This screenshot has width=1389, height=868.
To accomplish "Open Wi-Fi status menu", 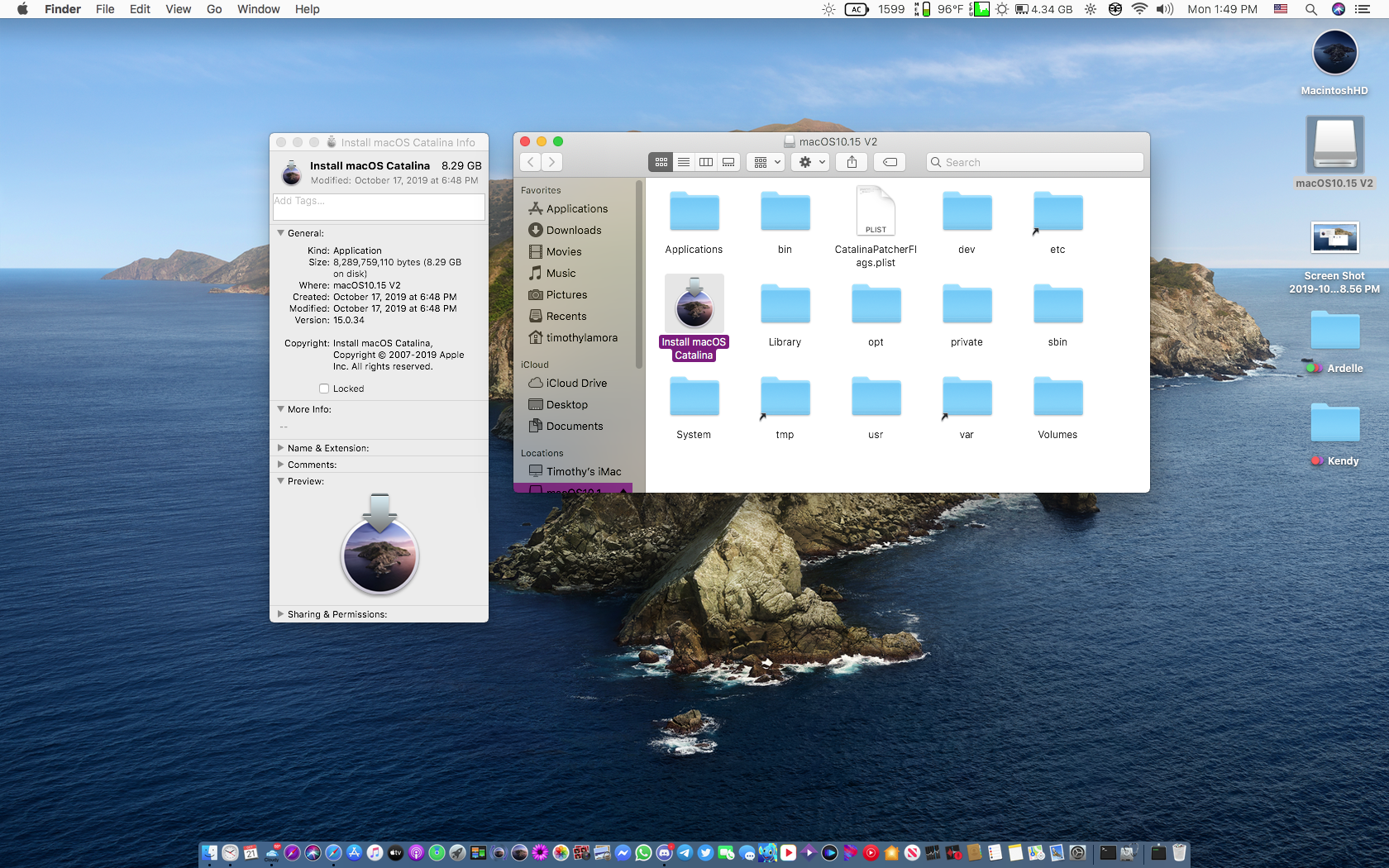I will [x=1139, y=9].
